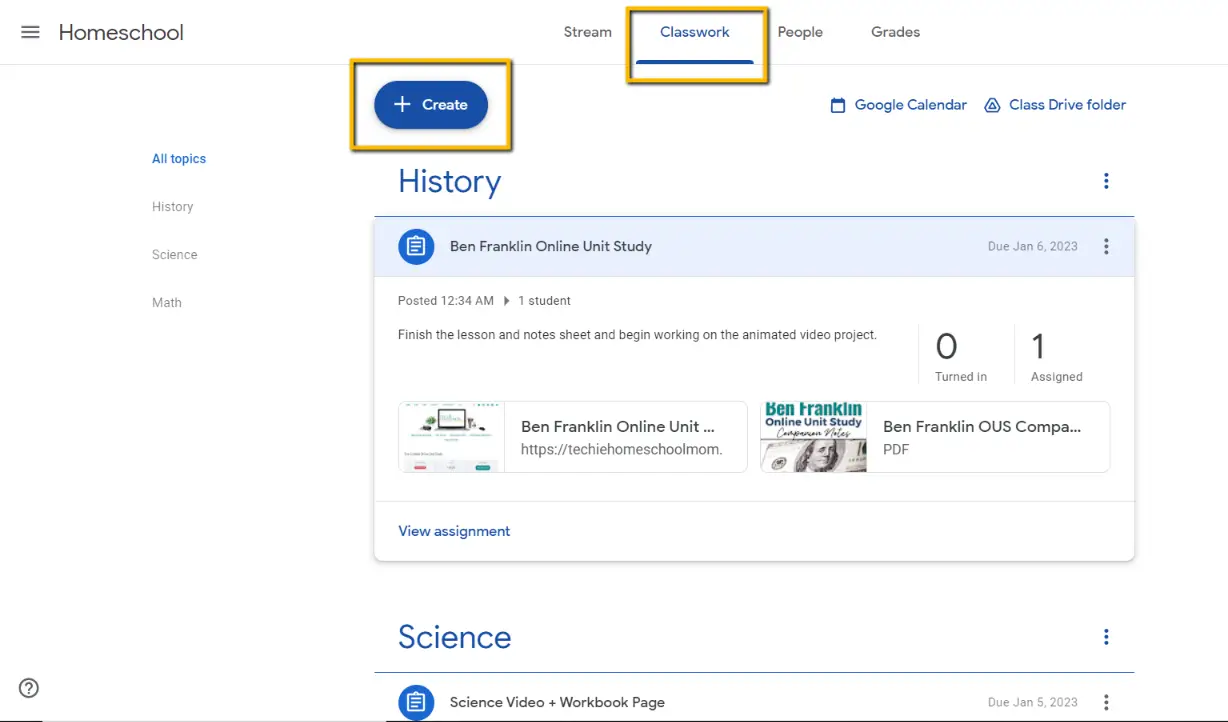Open Science Video assignment three-dot menu

pos(1106,702)
